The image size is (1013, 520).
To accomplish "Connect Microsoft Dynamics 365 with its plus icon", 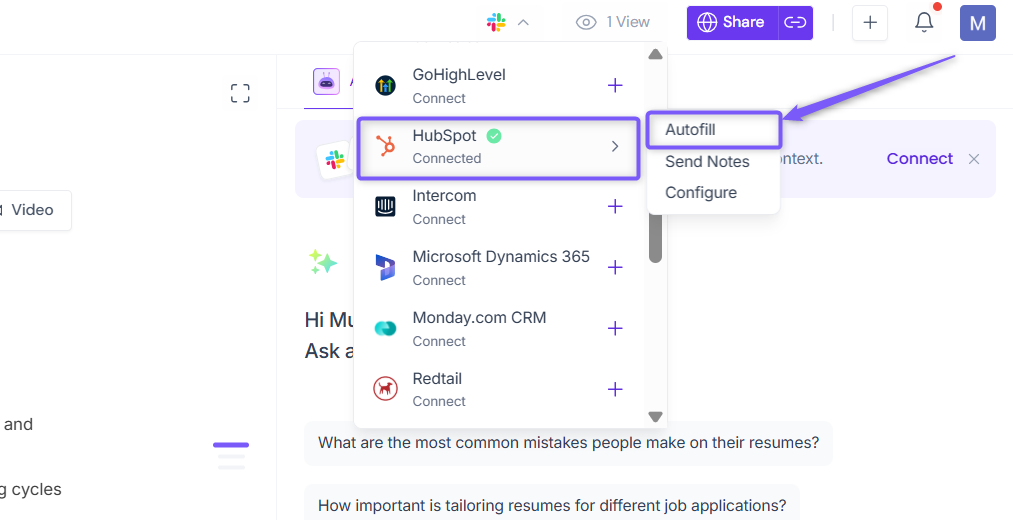I will click(x=615, y=267).
